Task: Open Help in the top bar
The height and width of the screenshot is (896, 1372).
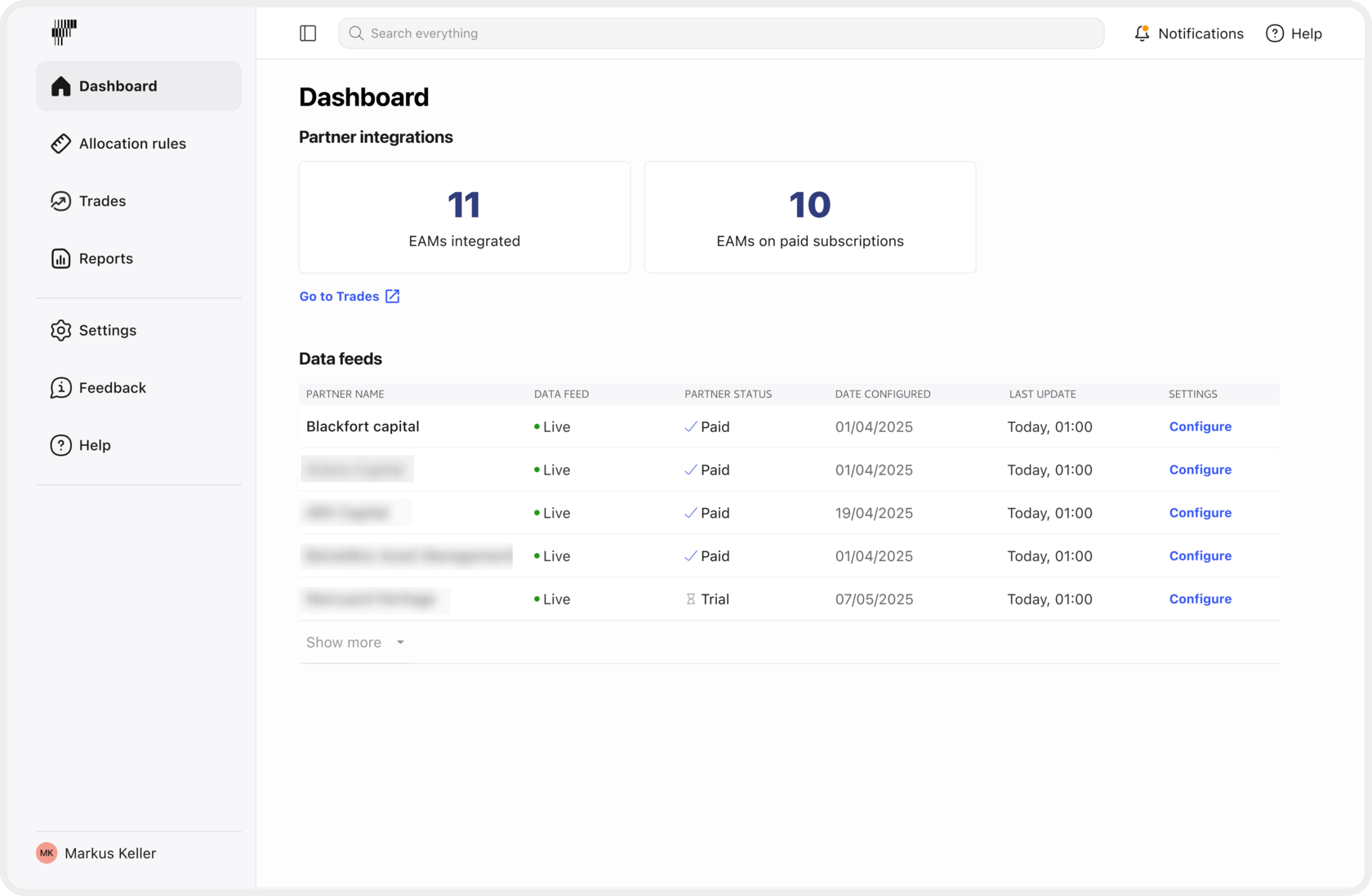Action: [x=1294, y=33]
